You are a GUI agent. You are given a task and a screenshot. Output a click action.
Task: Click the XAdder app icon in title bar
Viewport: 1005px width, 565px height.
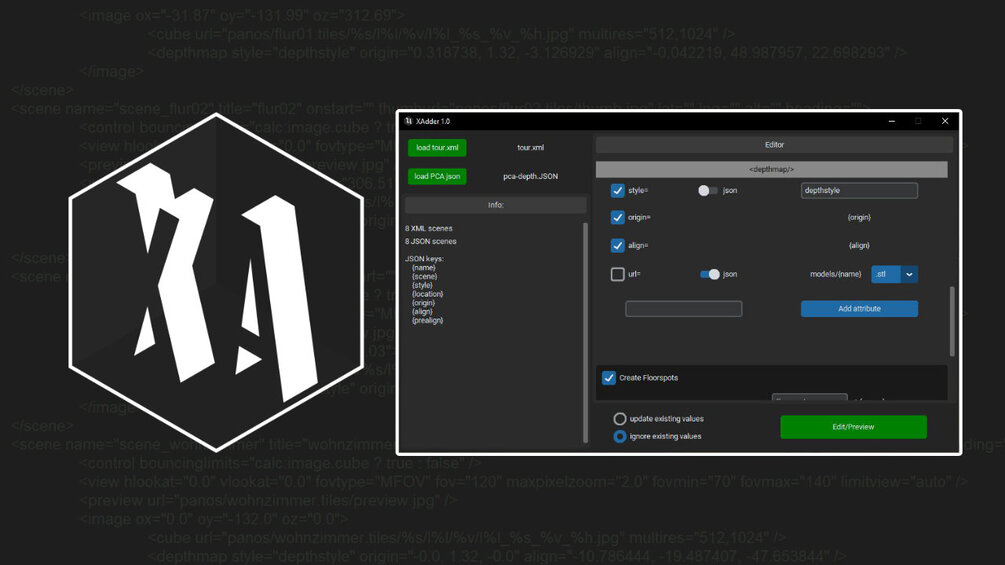pyautogui.click(x=408, y=121)
